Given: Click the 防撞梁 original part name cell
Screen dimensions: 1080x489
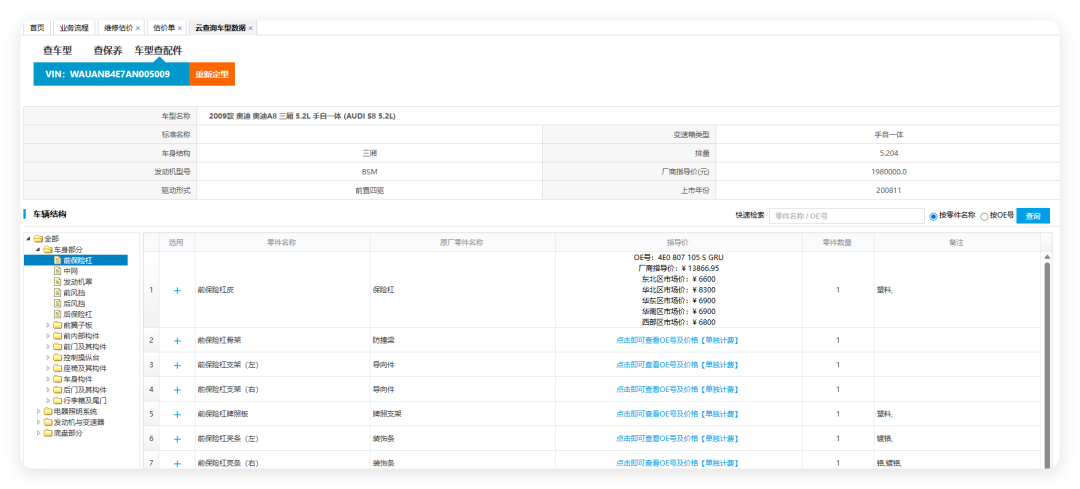Looking at the screenshot, I should [x=462, y=340].
